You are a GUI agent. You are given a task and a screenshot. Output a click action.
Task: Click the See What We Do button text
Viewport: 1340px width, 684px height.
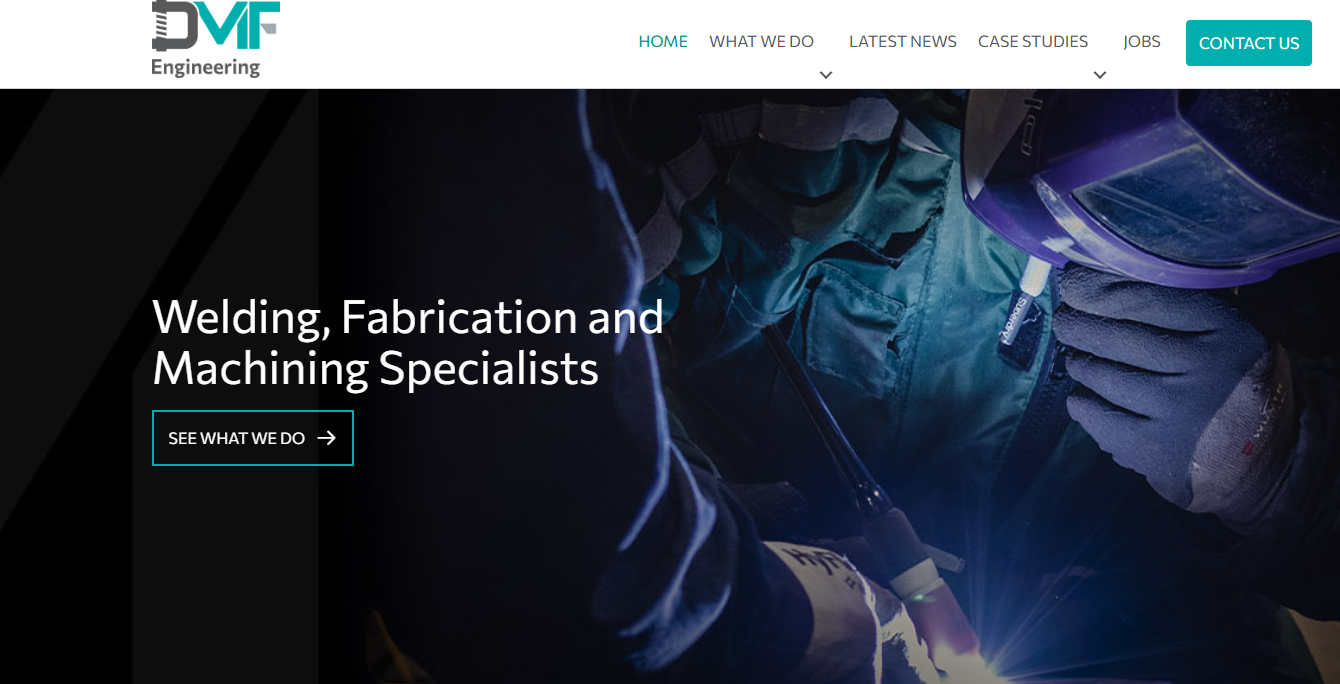click(236, 438)
